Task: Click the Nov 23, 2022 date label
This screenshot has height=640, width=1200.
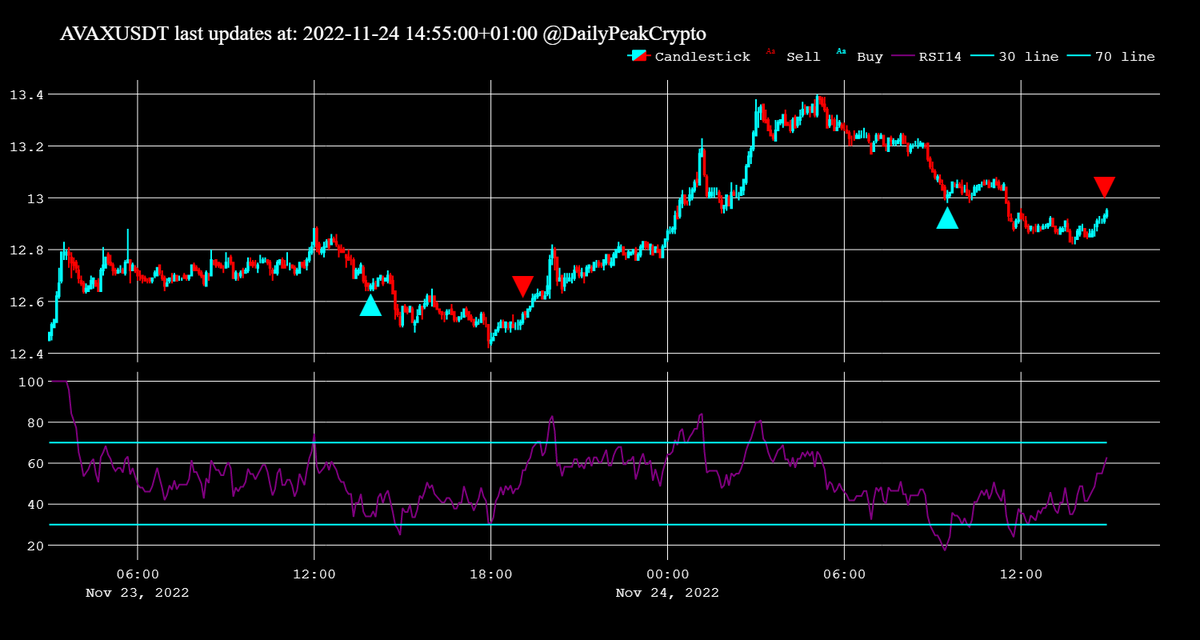Action: click(x=137, y=592)
